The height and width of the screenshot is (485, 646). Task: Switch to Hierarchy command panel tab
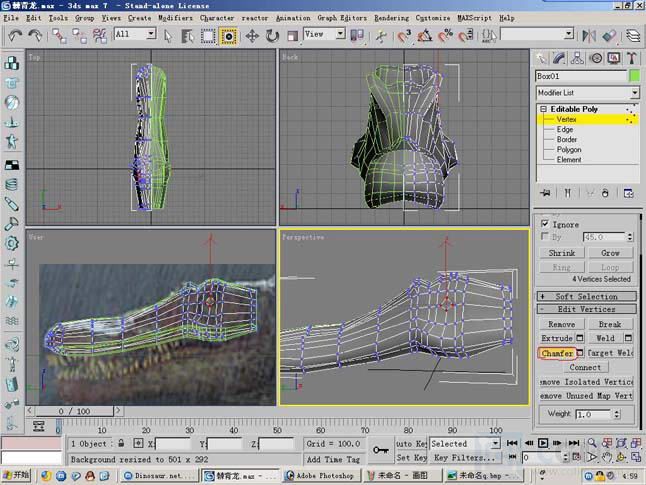click(x=577, y=59)
